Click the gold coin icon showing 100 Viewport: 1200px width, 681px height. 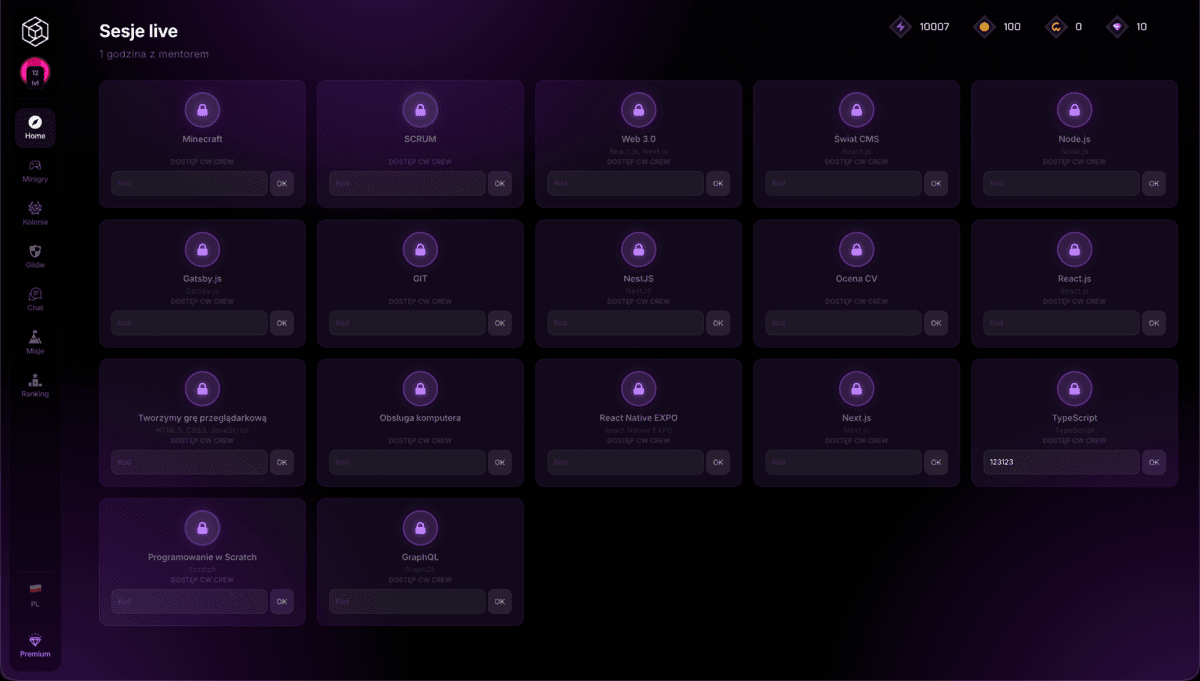[x=984, y=27]
